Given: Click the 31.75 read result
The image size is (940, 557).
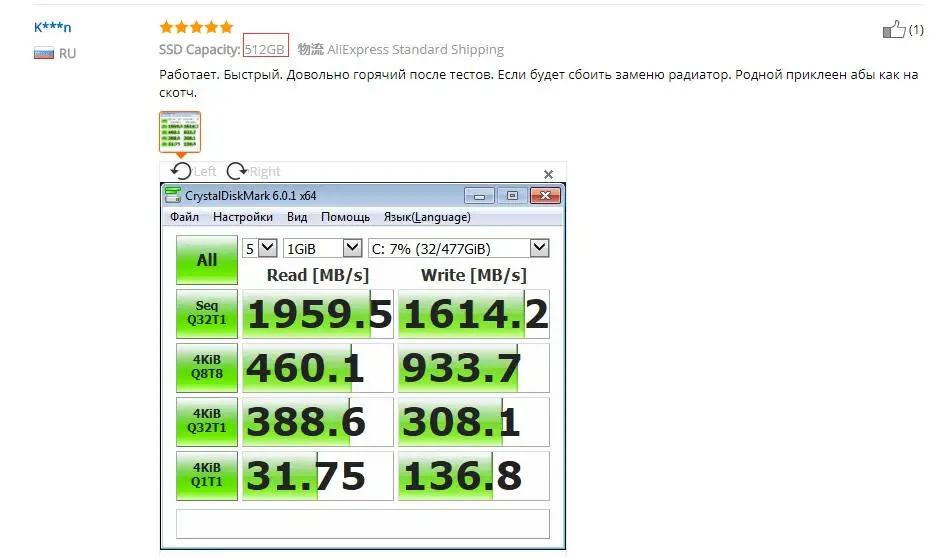Looking at the screenshot, I should (x=318, y=476).
